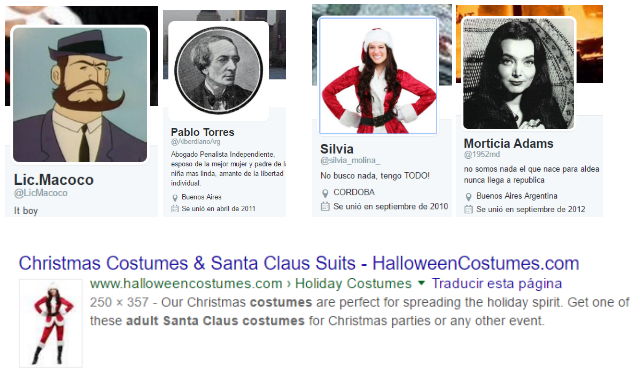The height and width of the screenshot is (373, 640).
Task: Open the Pablo Torres name heading
Action: [202, 132]
